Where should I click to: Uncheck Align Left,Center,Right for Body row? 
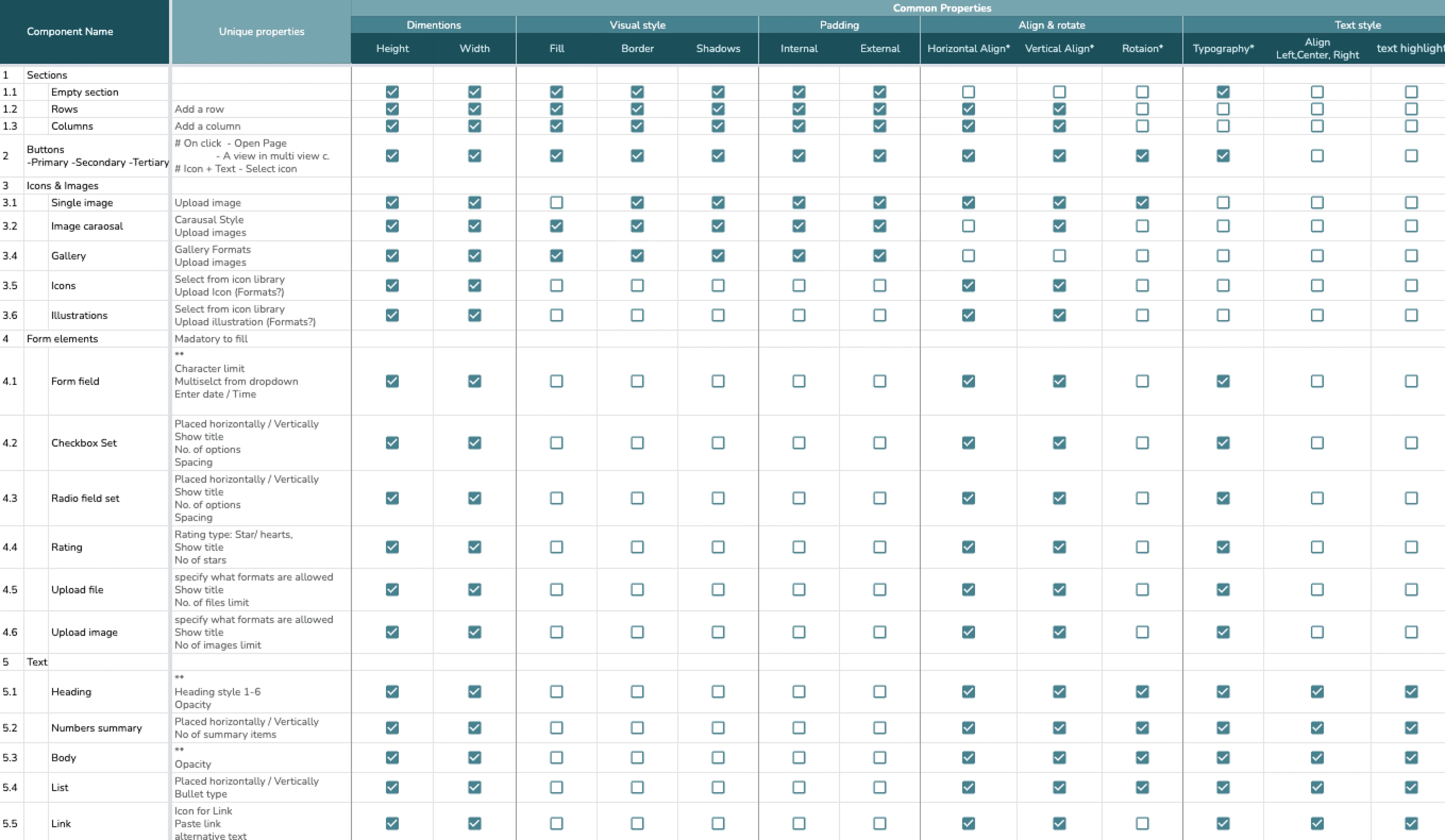pyautogui.click(x=1317, y=757)
